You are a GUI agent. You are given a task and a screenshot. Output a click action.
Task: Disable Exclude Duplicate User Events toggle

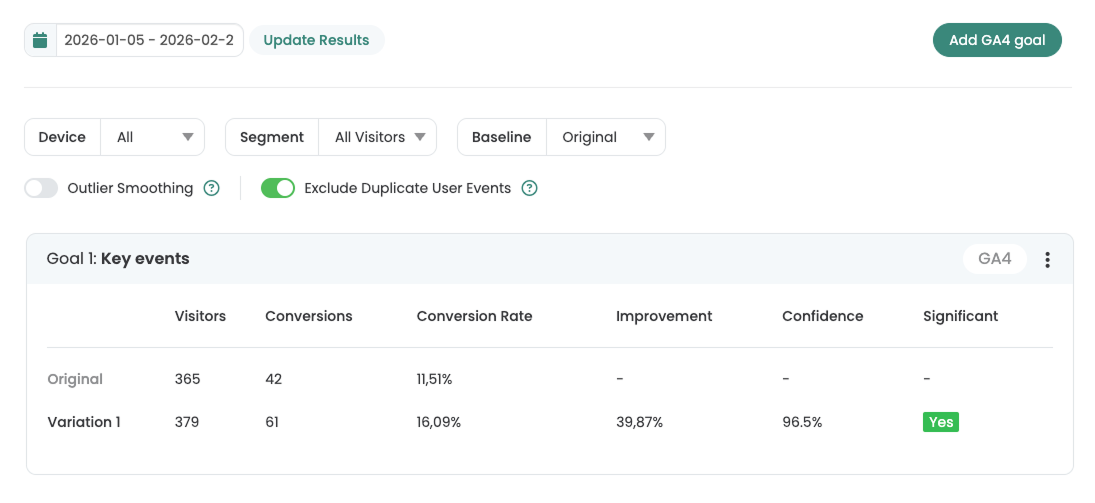(278, 188)
